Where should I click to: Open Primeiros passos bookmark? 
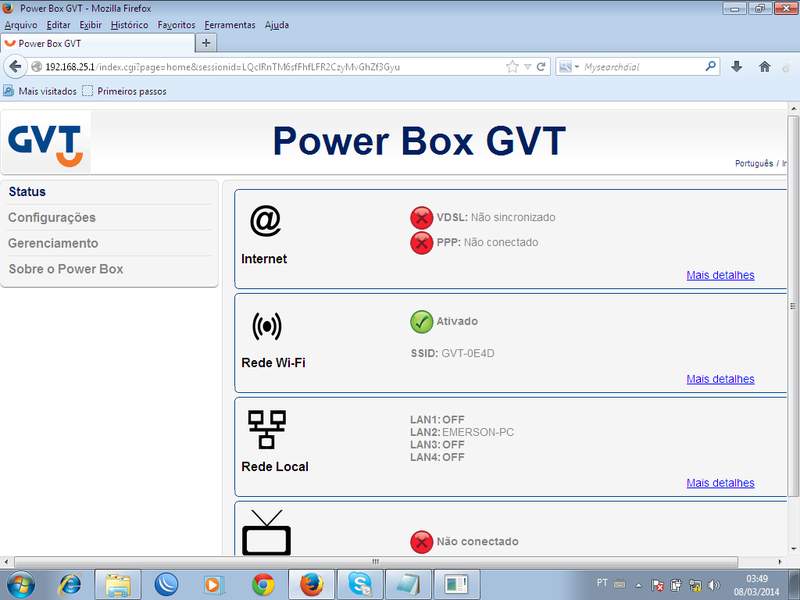click(x=124, y=91)
